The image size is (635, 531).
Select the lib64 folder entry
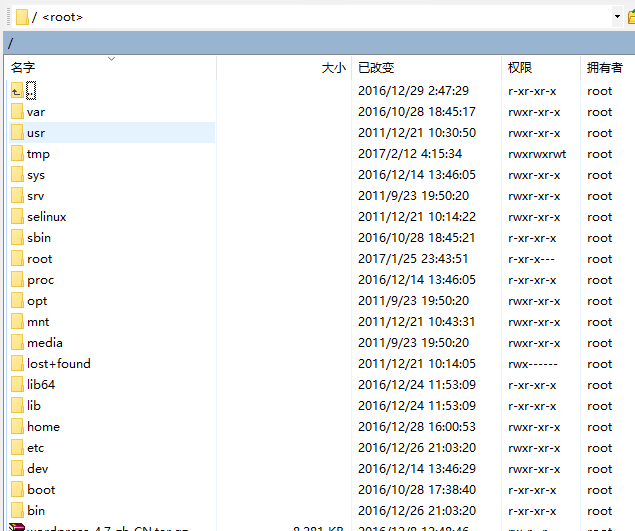point(41,385)
